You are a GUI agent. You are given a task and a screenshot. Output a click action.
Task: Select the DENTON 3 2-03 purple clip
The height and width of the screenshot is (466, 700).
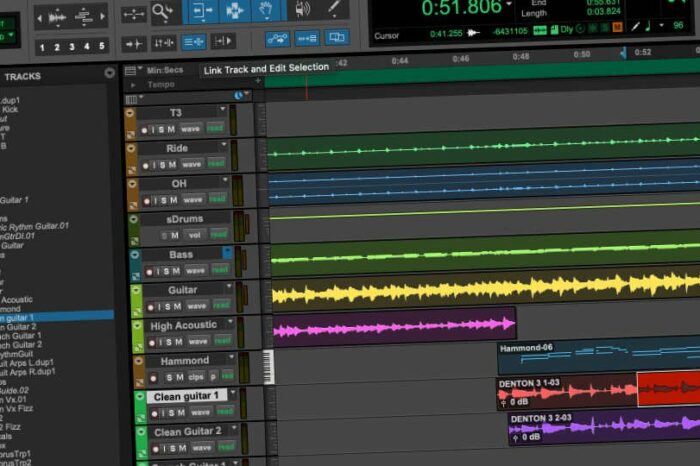tap(604, 428)
